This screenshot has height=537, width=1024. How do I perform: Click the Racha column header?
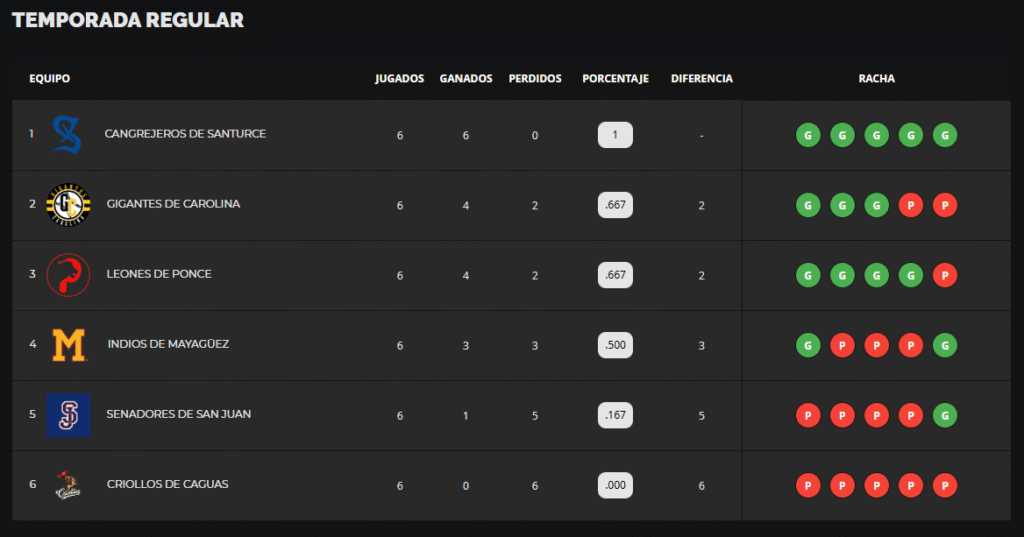(x=876, y=79)
